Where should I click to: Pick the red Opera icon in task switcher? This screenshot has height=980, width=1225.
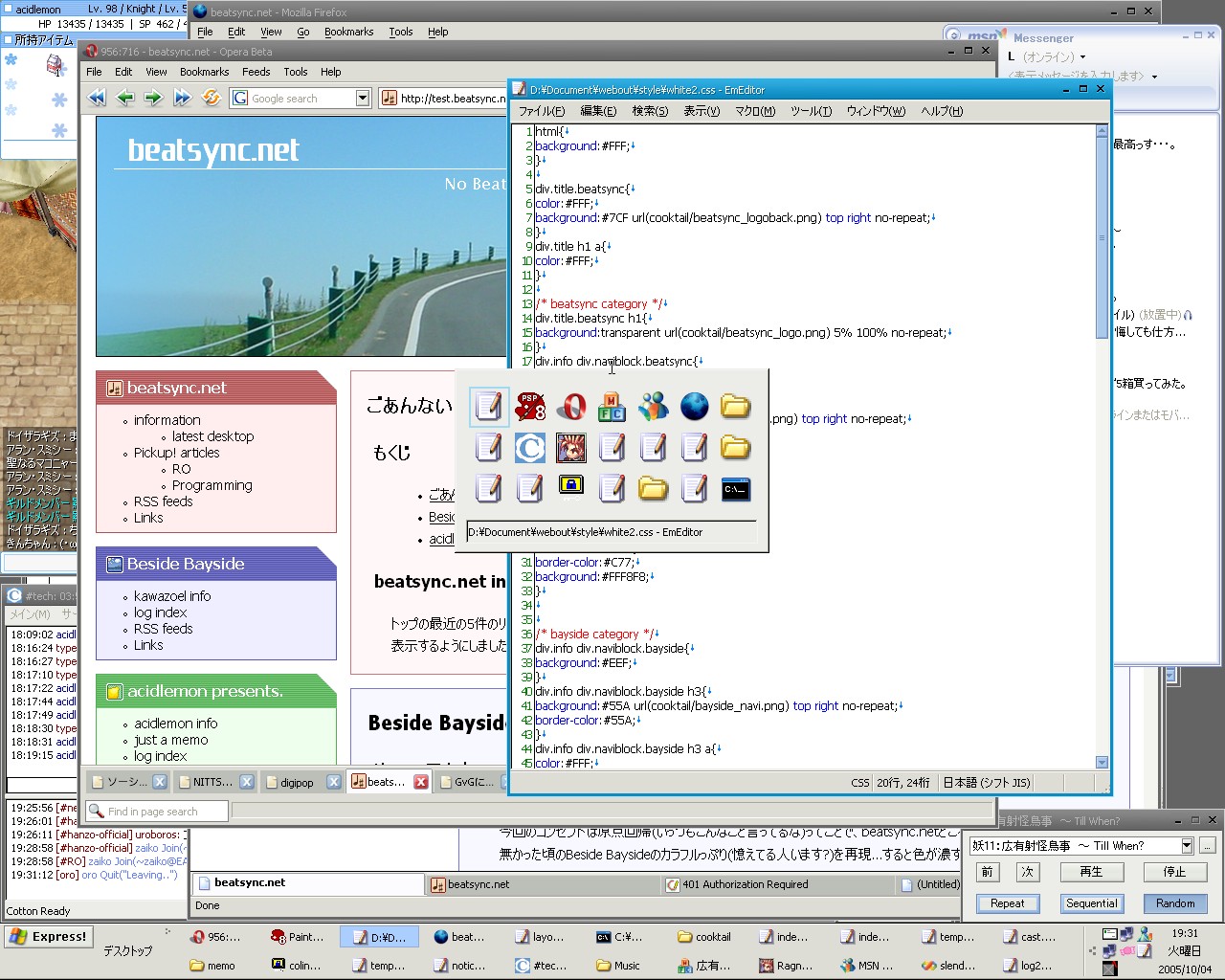point(571,407)
